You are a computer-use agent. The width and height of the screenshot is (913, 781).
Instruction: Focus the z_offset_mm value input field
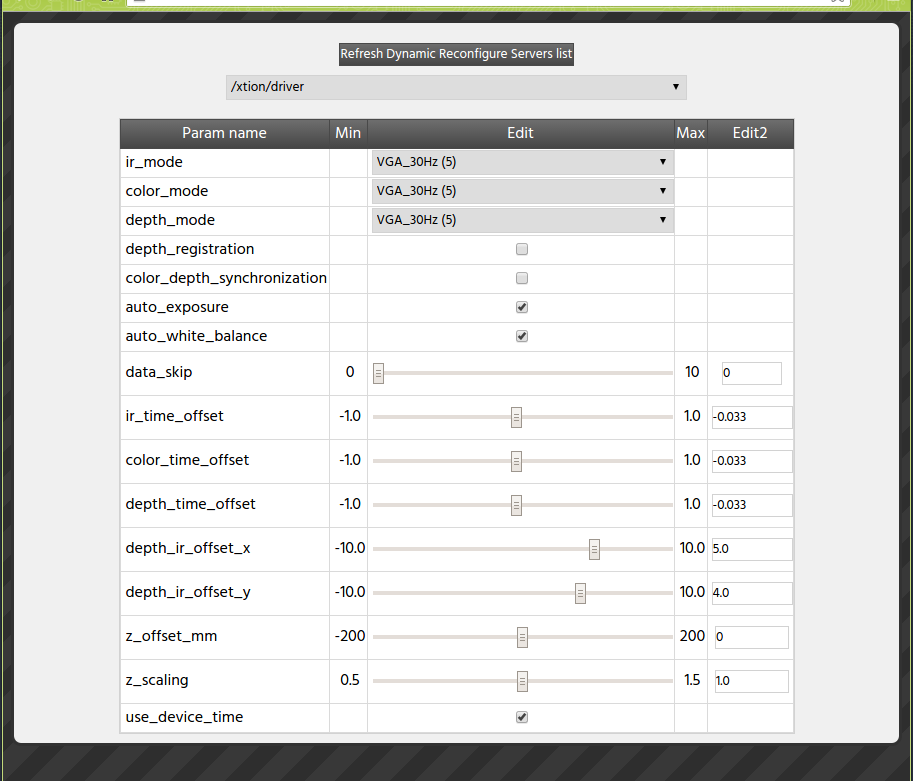[x=752, y=637]
